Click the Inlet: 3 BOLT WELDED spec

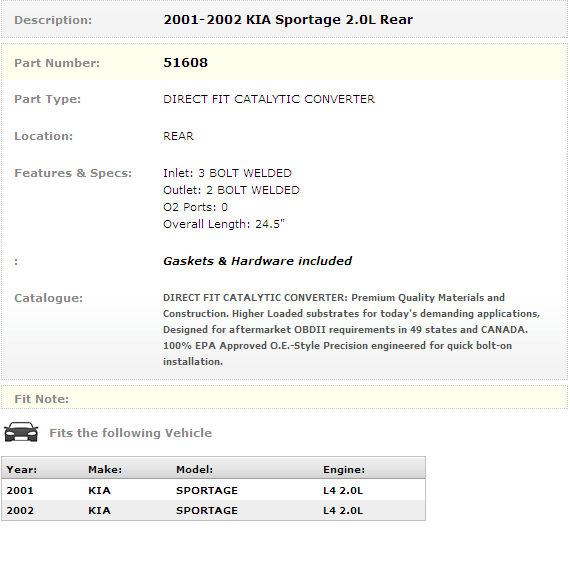tap(227, 173)
